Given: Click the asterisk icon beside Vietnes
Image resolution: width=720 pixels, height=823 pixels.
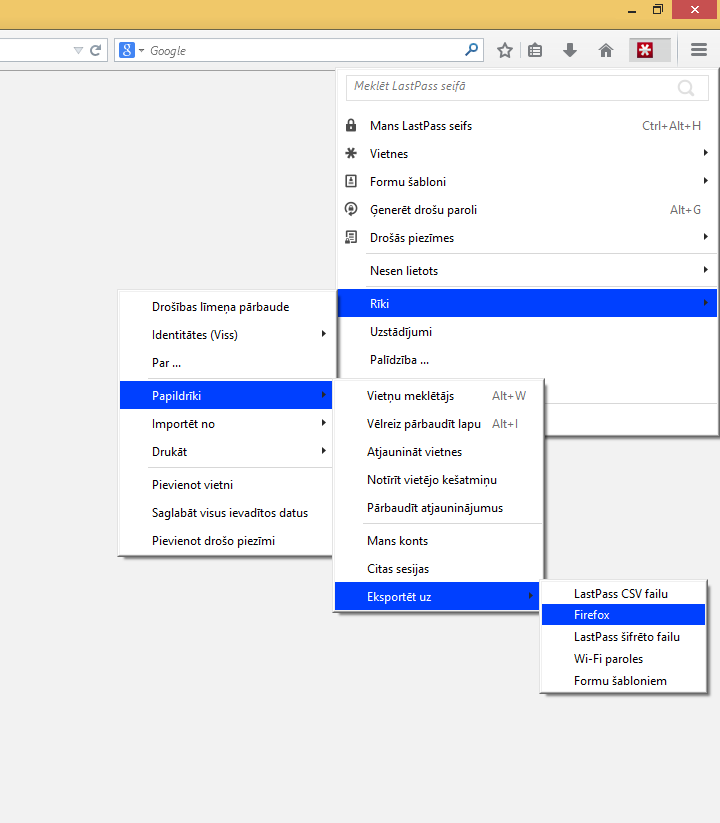Looking at the screenshot, I should click(351, 153).
